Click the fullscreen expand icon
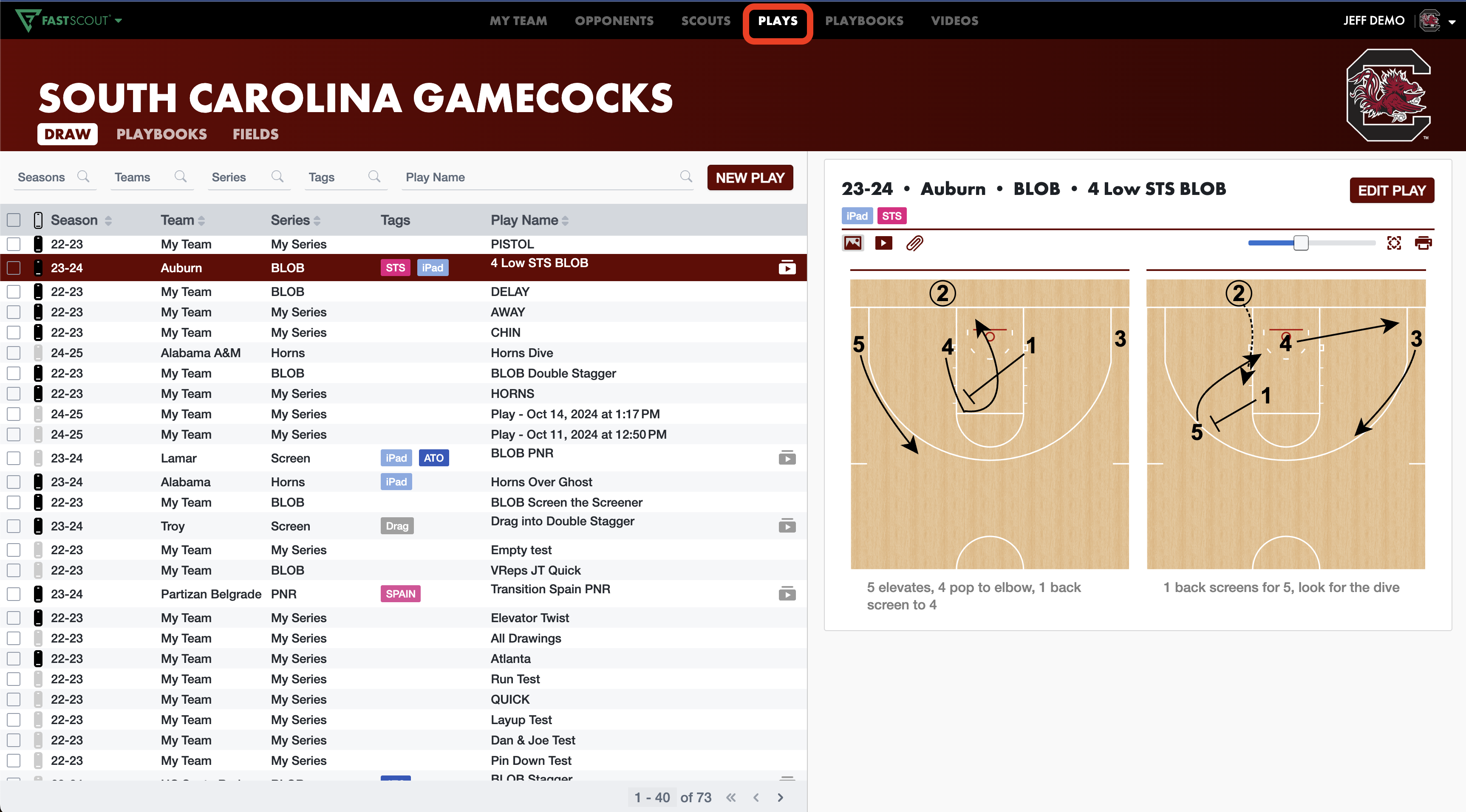Image resolution: width=1466 pixels, height=812 pixels. pos(1394,243)
